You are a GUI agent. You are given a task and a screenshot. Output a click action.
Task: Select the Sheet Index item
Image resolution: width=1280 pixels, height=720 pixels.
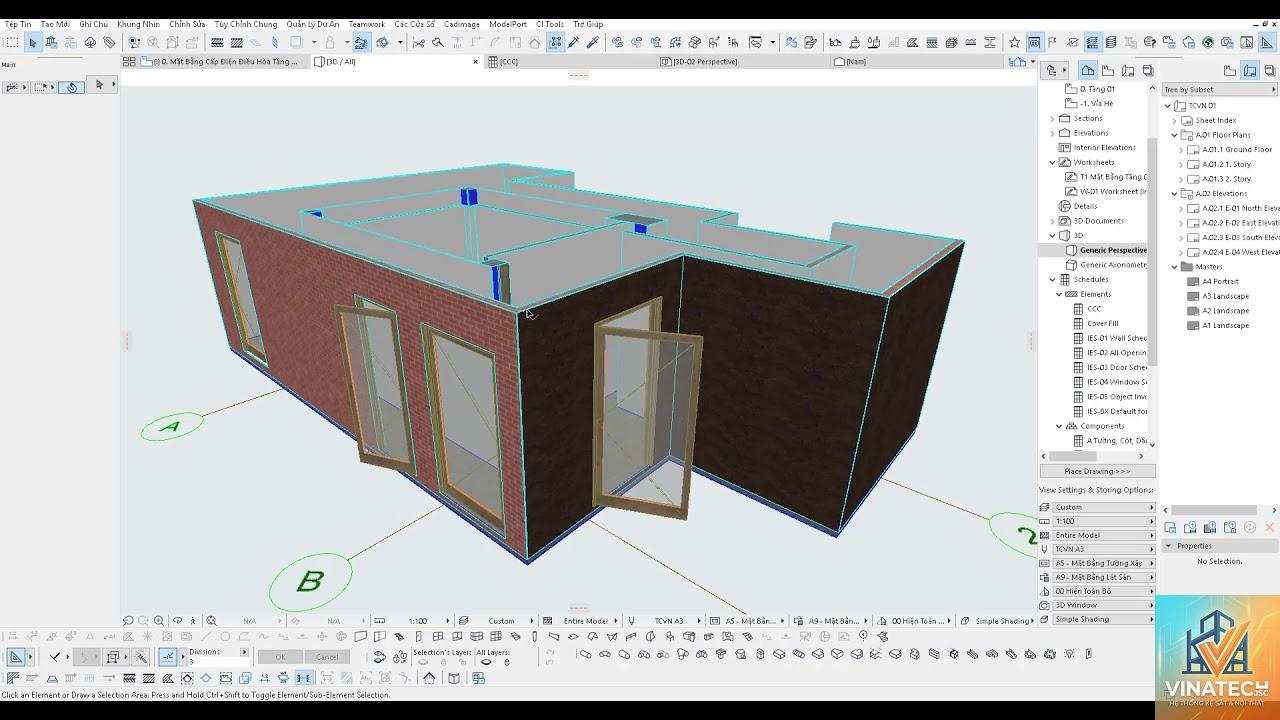click(1216, 120)
